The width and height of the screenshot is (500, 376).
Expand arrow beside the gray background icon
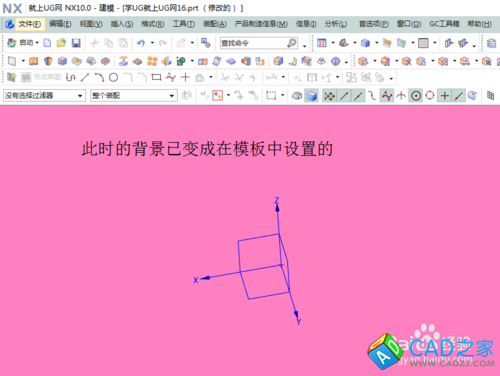(434, 43)
